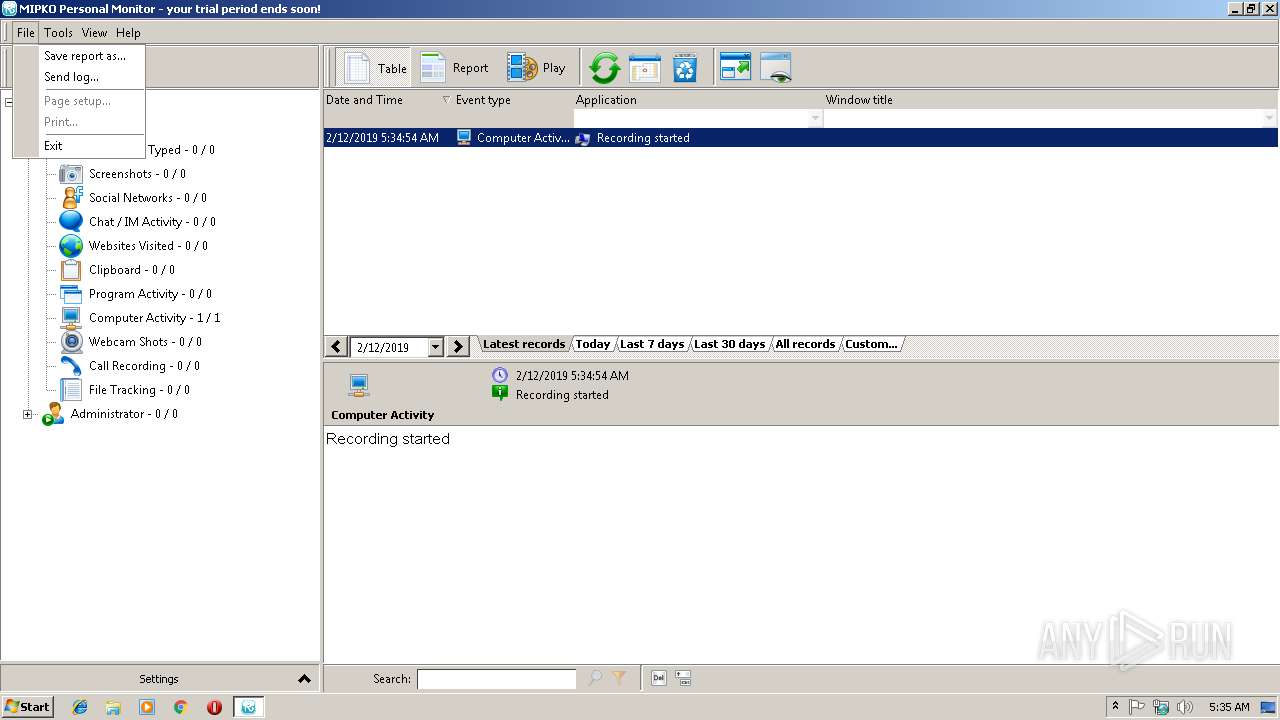Click the blue recycle clear-logs icon
The height and width of the screenshot is (720, 1280).
(685, 68)
